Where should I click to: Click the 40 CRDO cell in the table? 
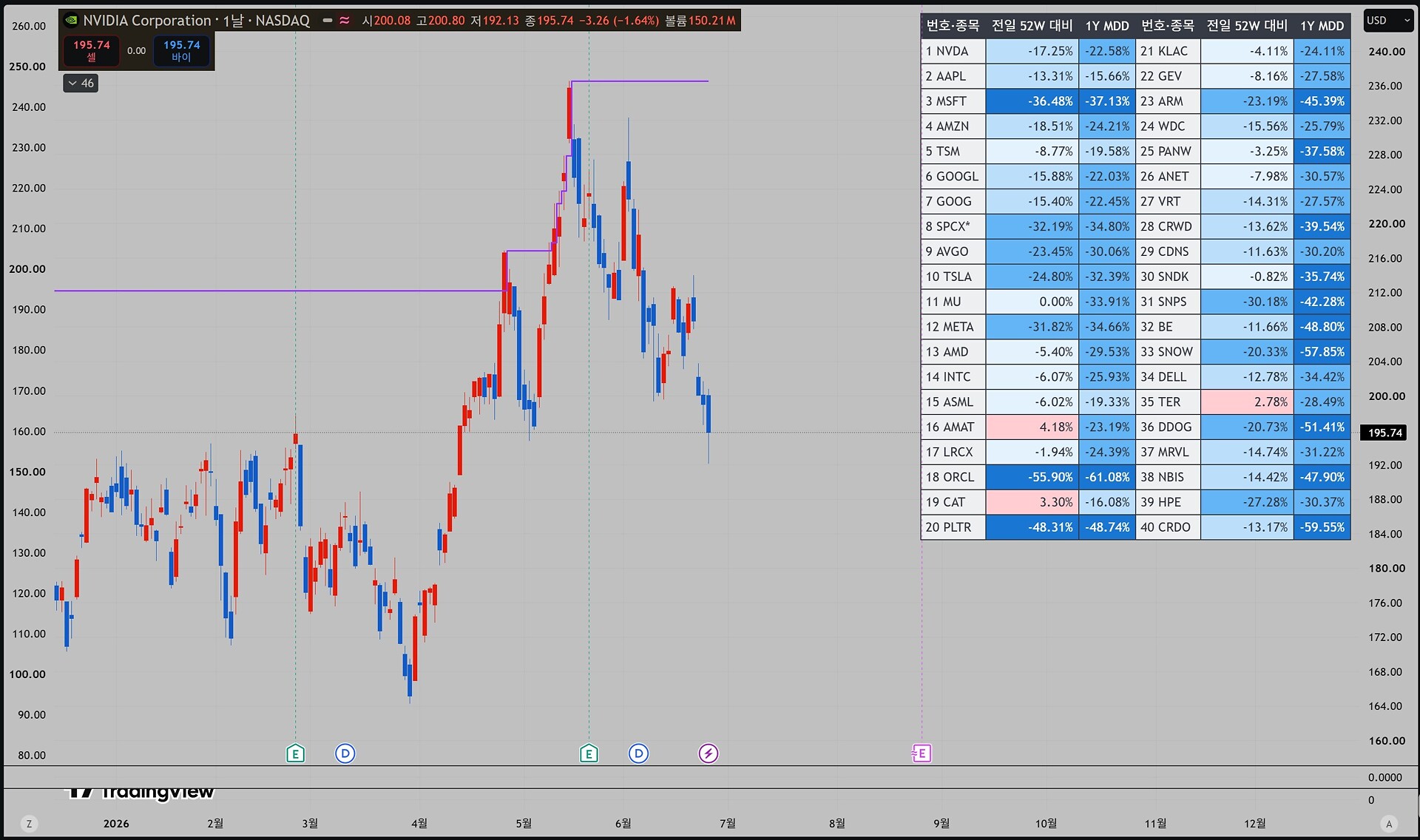pos(1168,527)
